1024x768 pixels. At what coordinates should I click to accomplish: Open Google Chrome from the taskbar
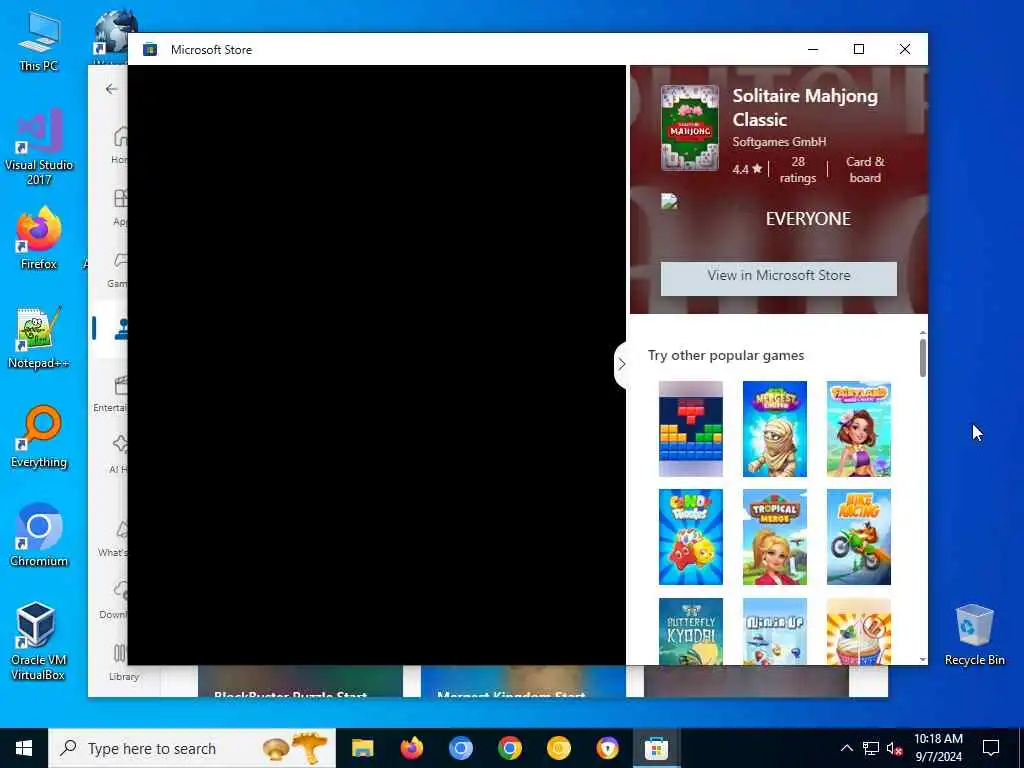[x=509, y=748]
